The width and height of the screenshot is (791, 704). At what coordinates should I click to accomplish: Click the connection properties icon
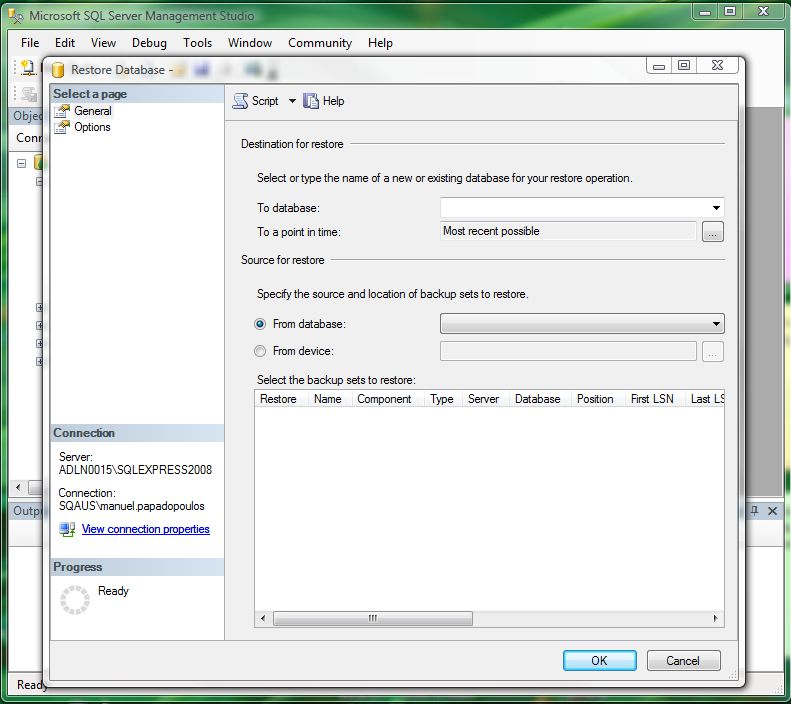[67, 529]
